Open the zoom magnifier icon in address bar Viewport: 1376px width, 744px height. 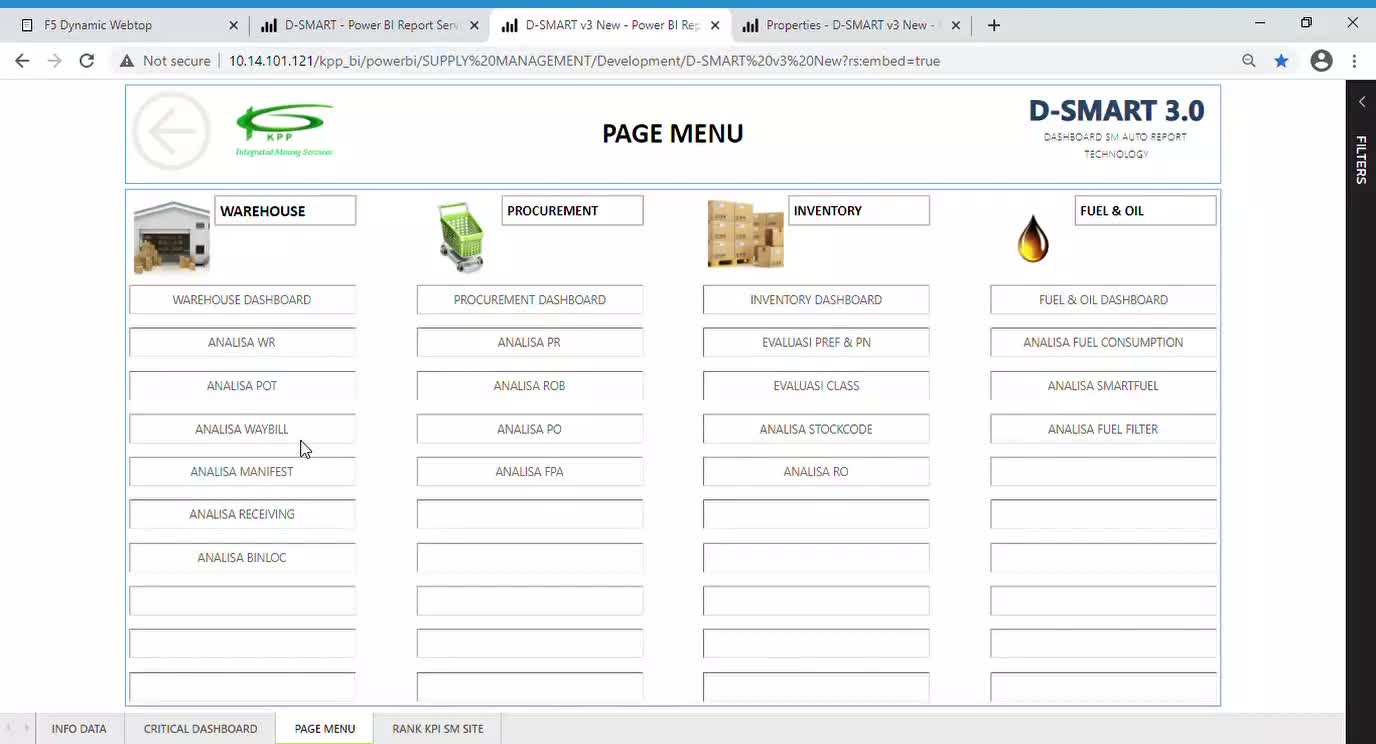(x=1249, y=61)
